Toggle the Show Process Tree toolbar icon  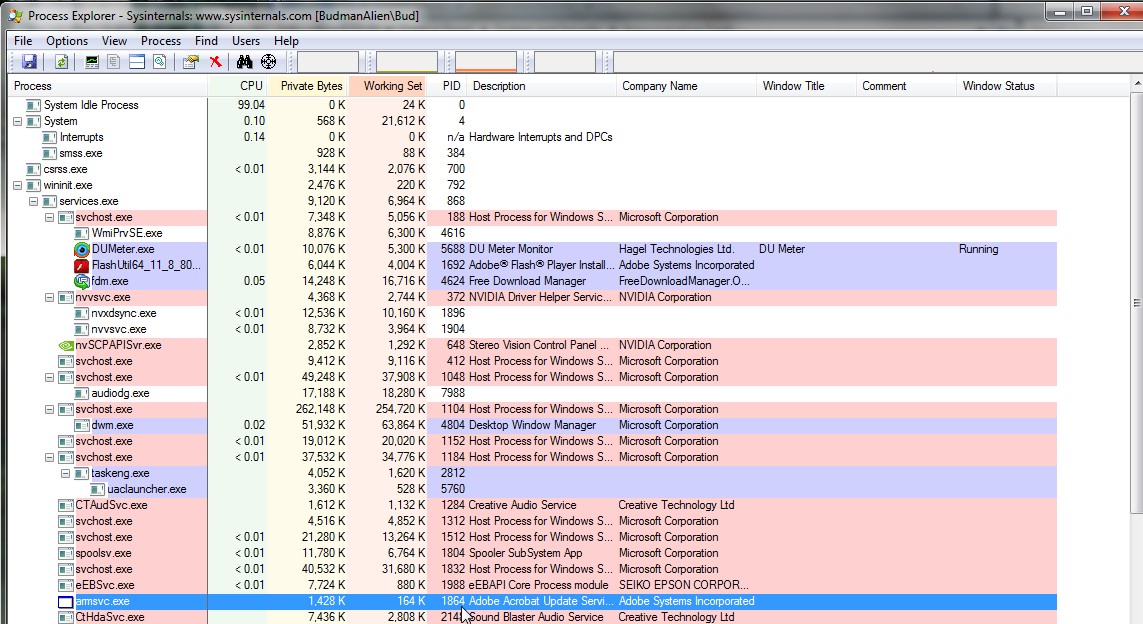click(x=114, y=62)
